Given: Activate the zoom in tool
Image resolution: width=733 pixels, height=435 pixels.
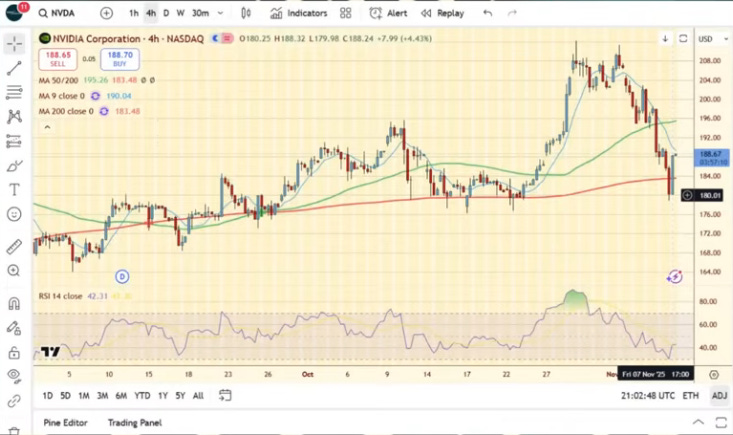Looking at the screenshot, I should pos(14,271).
